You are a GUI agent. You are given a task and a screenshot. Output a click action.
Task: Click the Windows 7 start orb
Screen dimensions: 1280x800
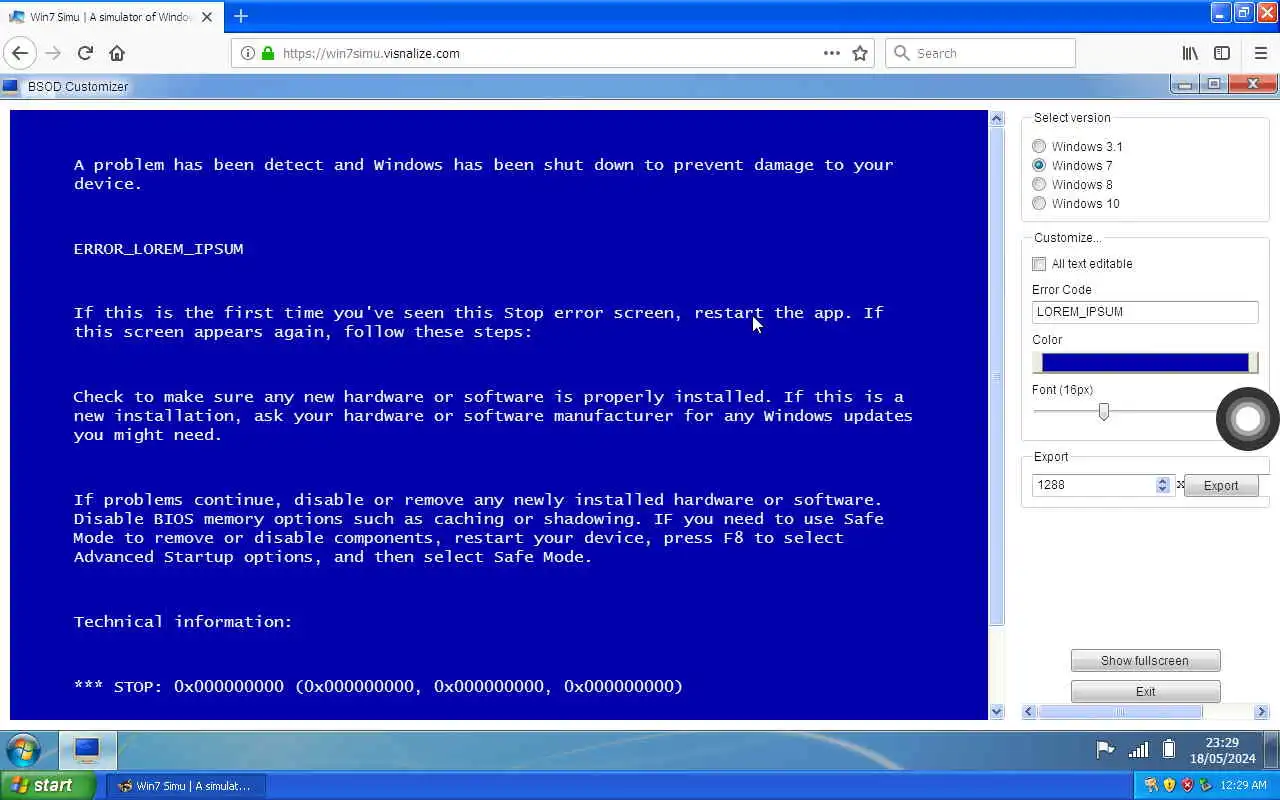(x=23, y=750)
